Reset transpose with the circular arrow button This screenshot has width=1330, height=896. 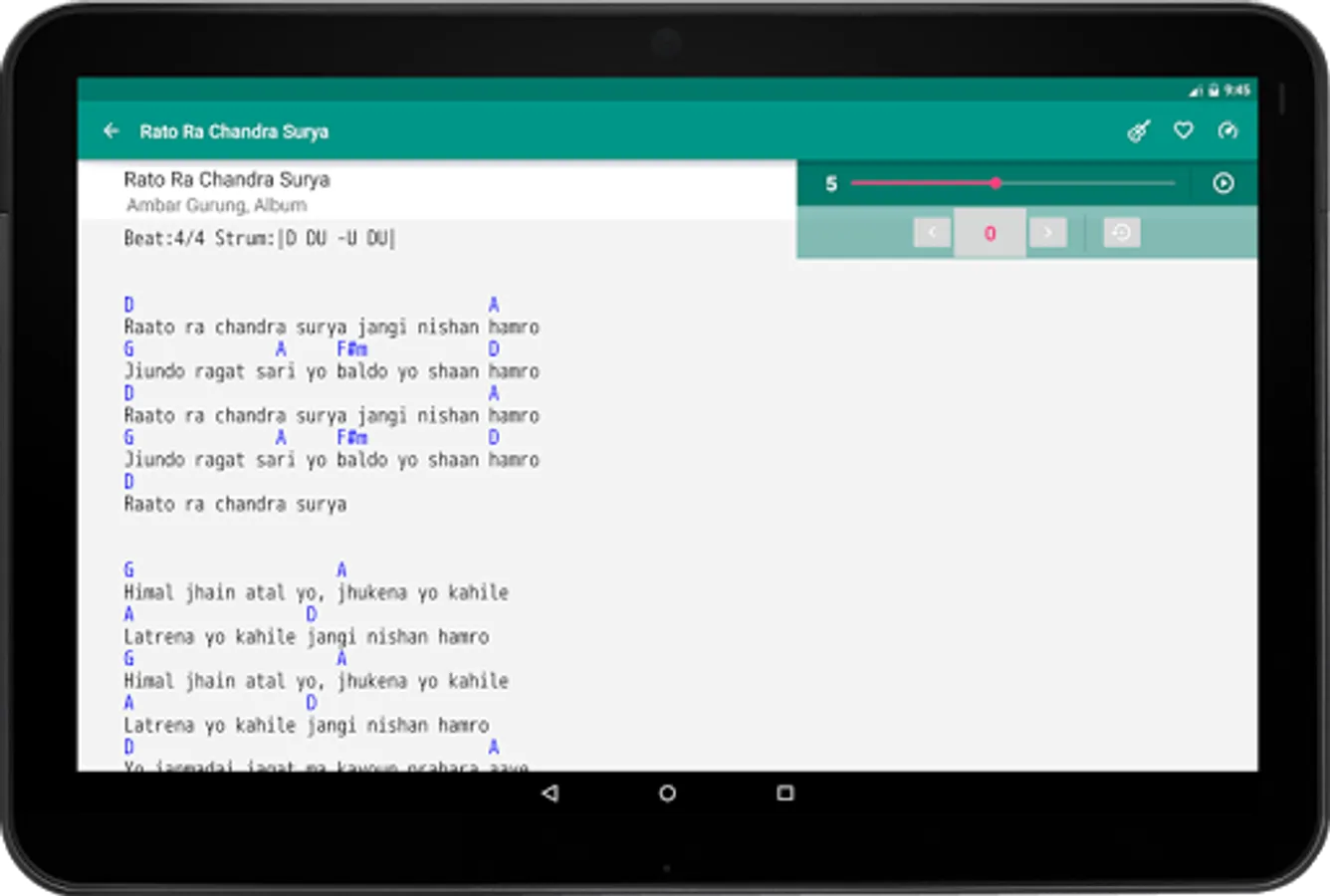tap(1122, 233)
